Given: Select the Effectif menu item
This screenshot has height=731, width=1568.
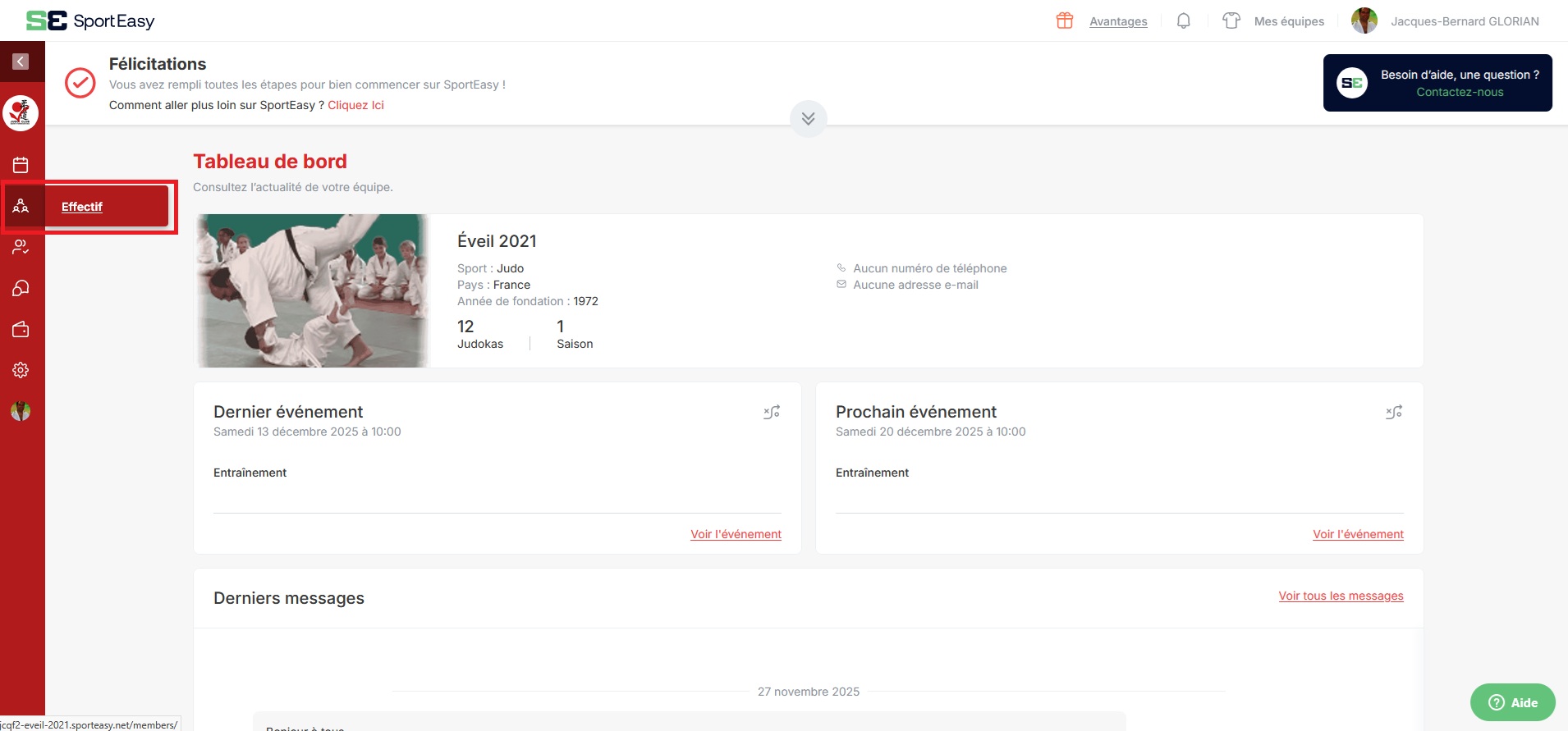Looking at the screenshot, I should (82, 207).
